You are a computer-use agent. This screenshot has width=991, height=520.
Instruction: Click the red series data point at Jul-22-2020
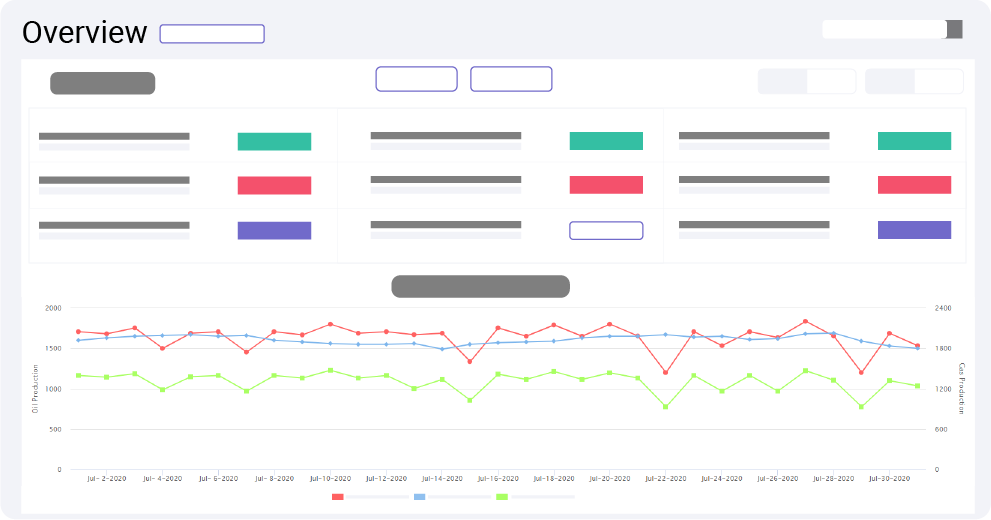[666, 373]
